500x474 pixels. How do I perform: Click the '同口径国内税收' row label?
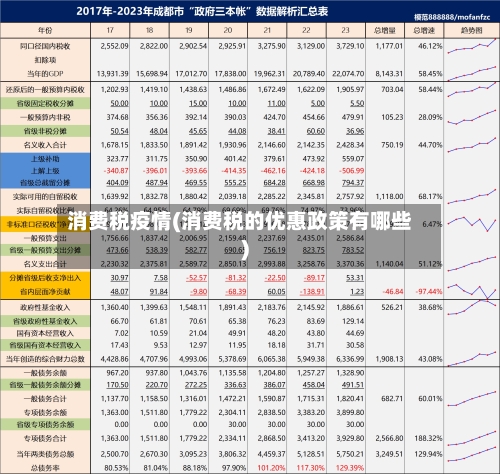click(45, 46)
